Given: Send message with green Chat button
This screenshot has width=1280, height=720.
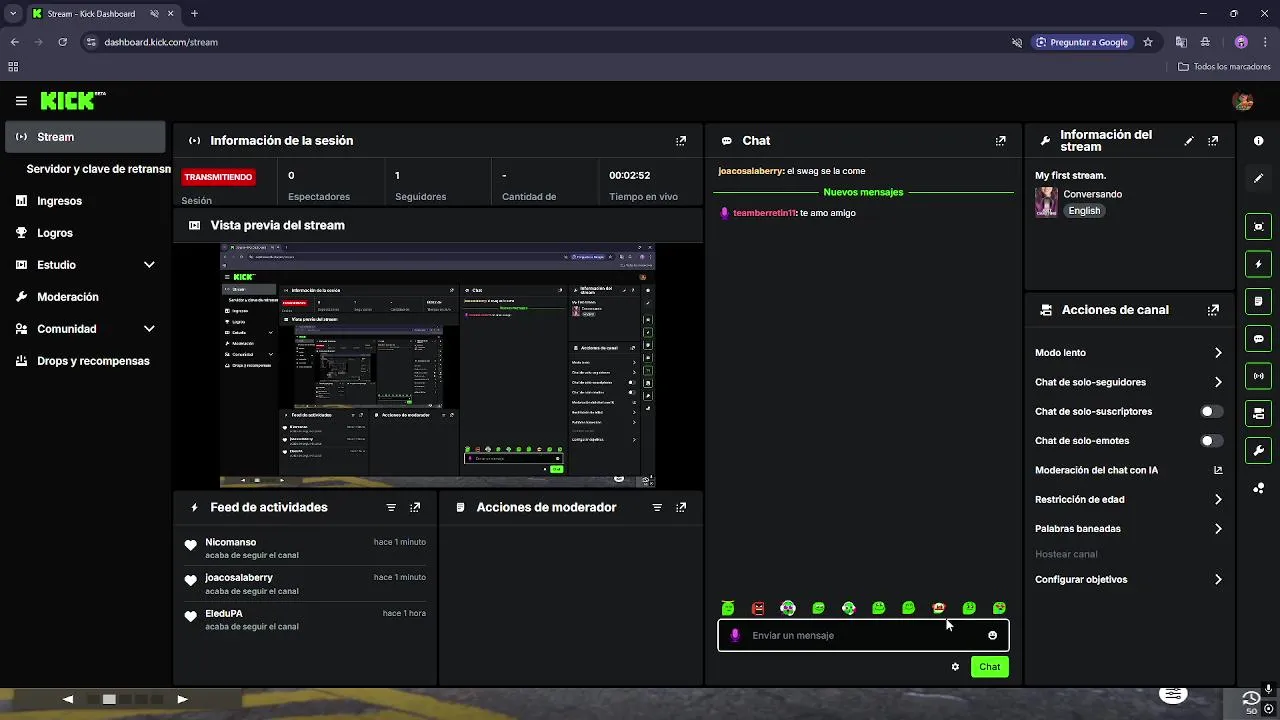Looking at the screenshot, I should pos(989,667).
